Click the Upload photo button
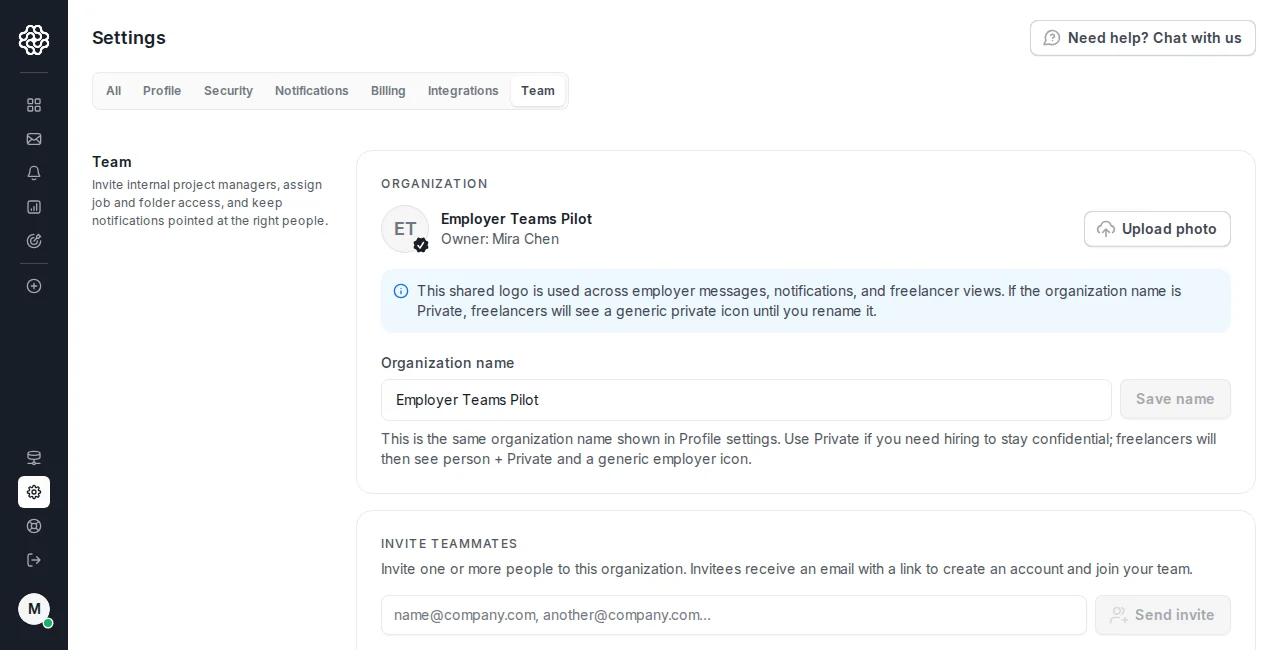 click(1157, 229)
